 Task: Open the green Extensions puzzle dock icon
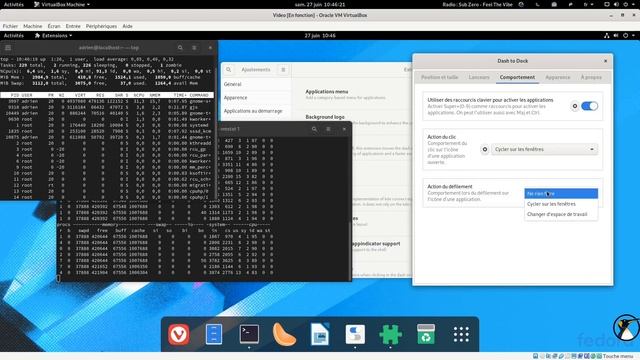(x=391, y=334)
